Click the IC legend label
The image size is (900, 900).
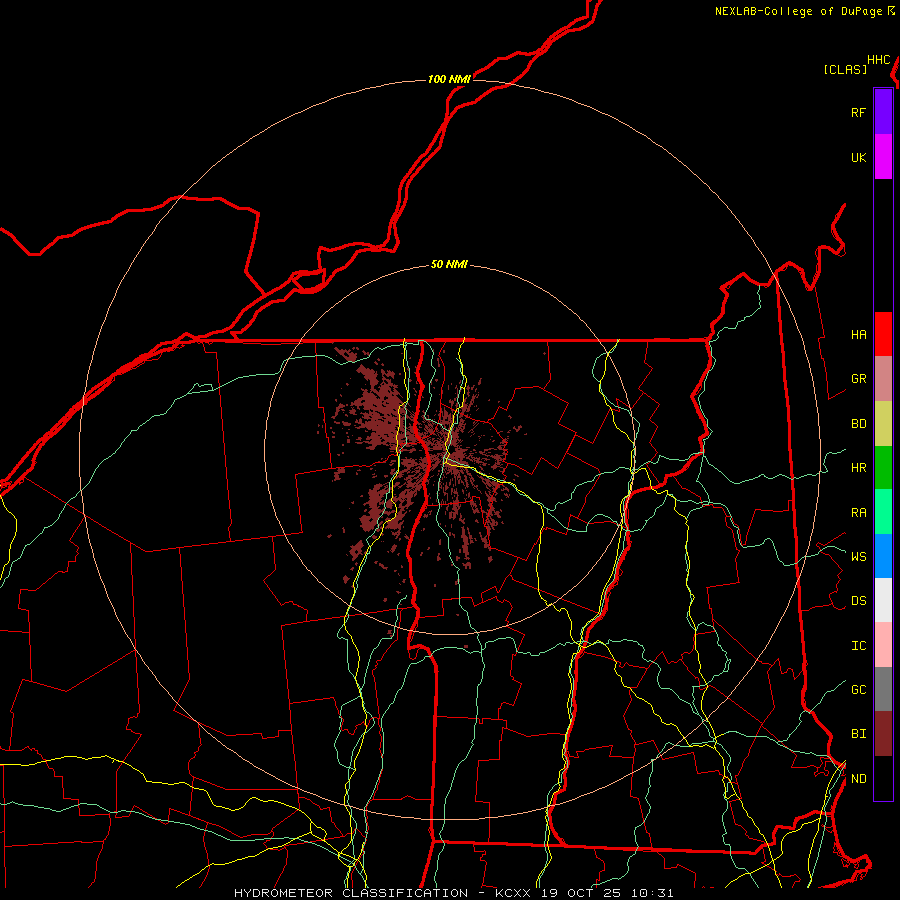[858, 646]
